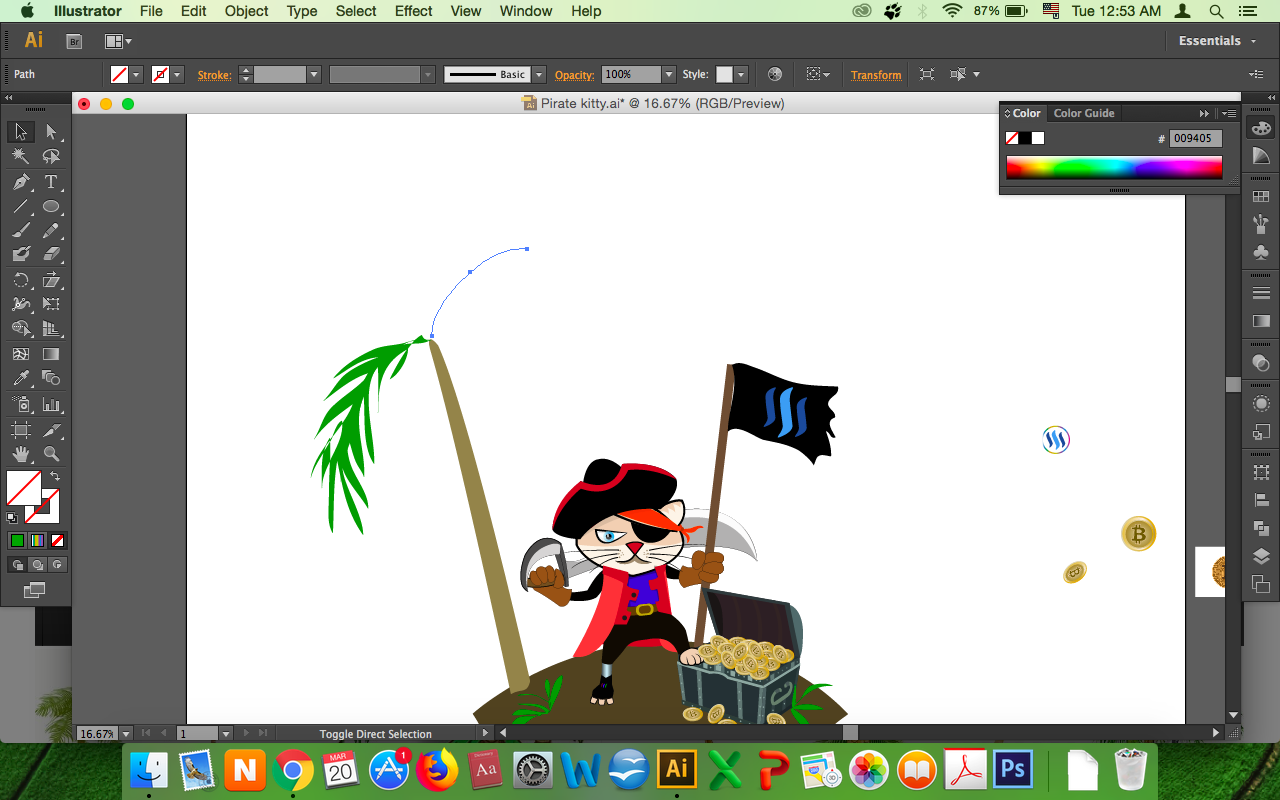Apply None mode button in toolbox
Image resolution: width=1280 pixels, height=800 pixels.
[58, 541]
